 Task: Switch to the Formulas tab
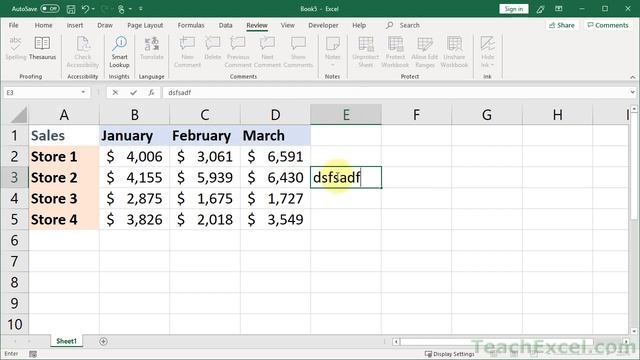coord(191,25)
